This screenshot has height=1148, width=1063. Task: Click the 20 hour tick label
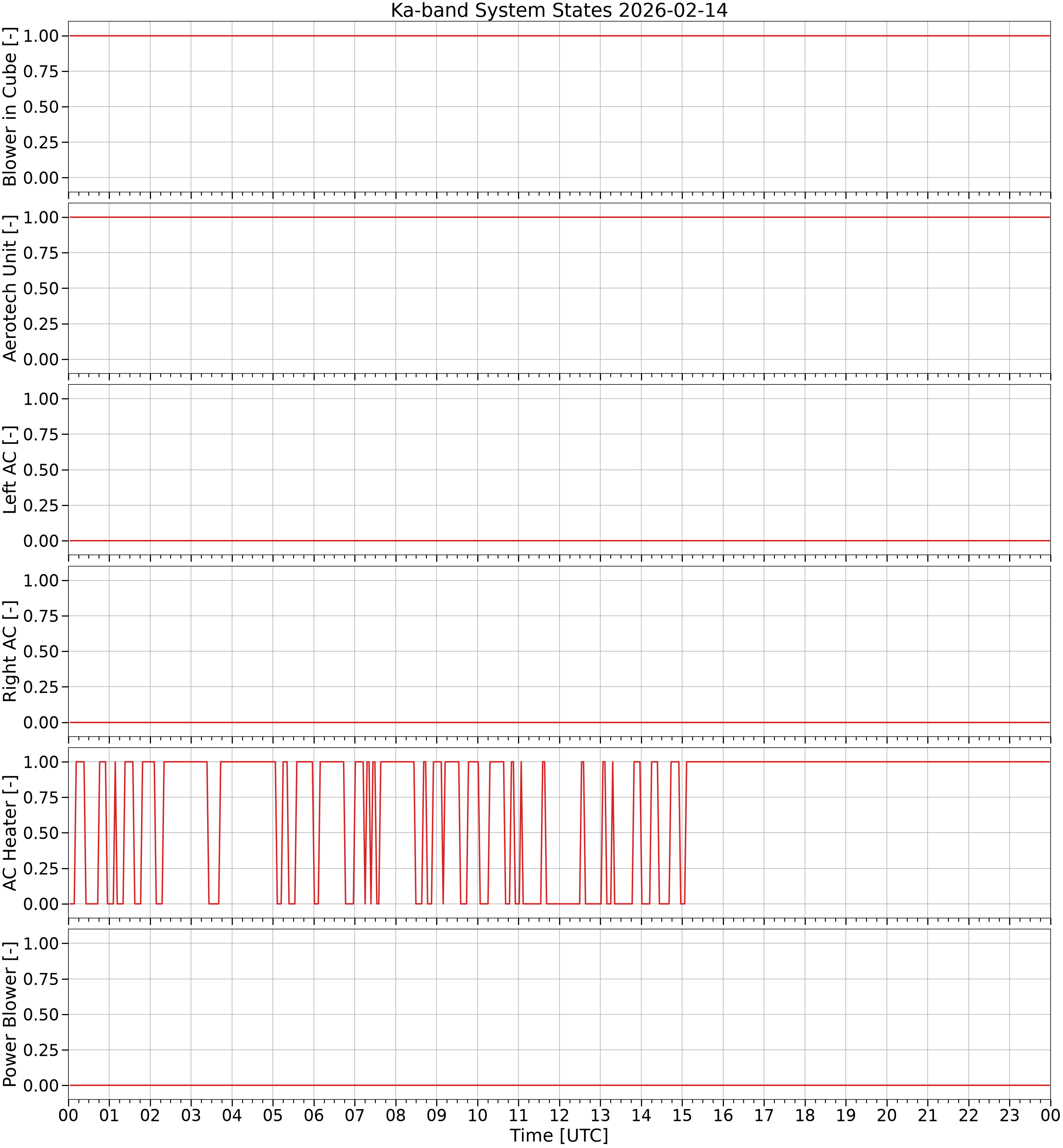(887, 1115)
